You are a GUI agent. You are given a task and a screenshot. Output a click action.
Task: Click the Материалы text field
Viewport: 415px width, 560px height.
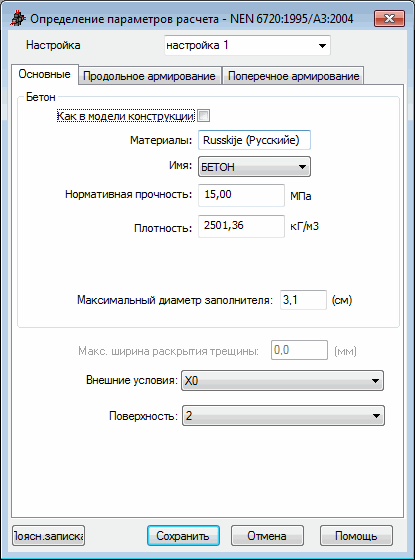[254, 140]
